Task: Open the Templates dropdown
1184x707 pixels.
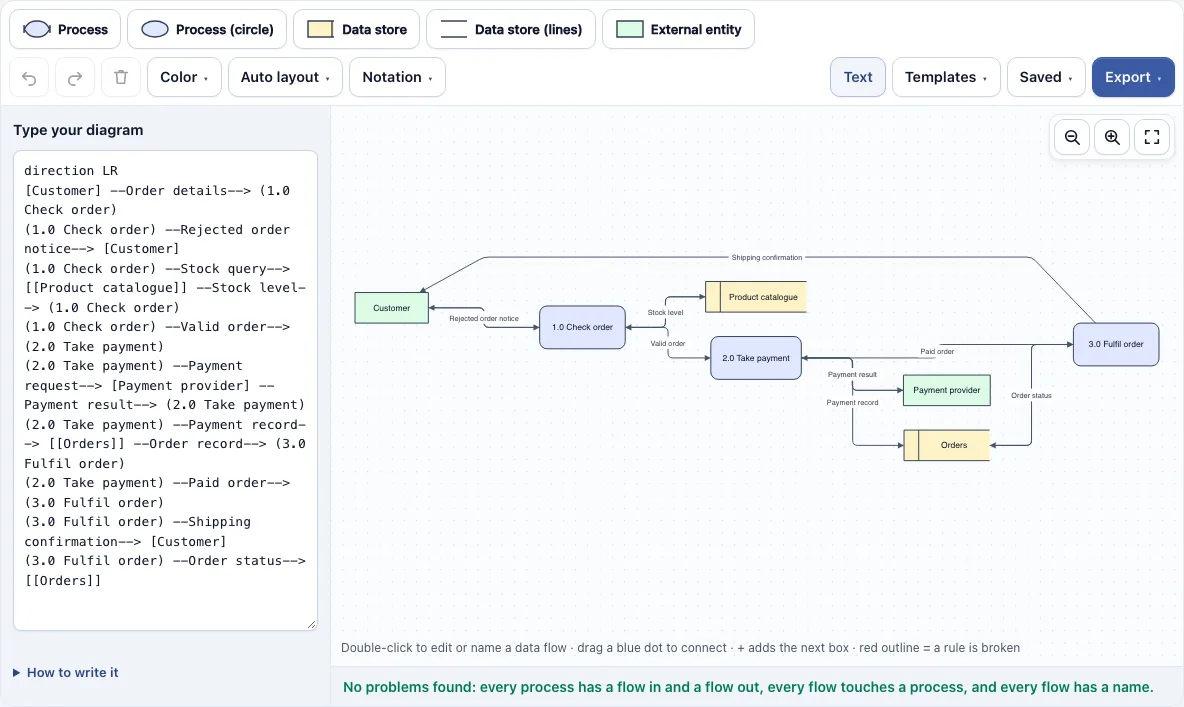Action: tap(946, 77)
